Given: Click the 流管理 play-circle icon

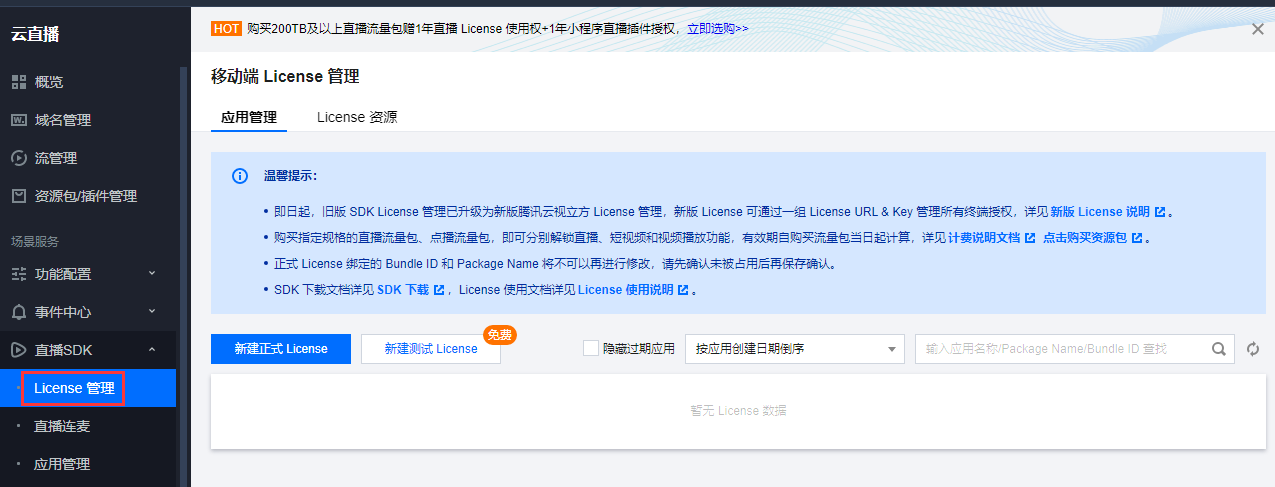Looking at the screenshot, I should pyautogui.click(x=18, y=158).
